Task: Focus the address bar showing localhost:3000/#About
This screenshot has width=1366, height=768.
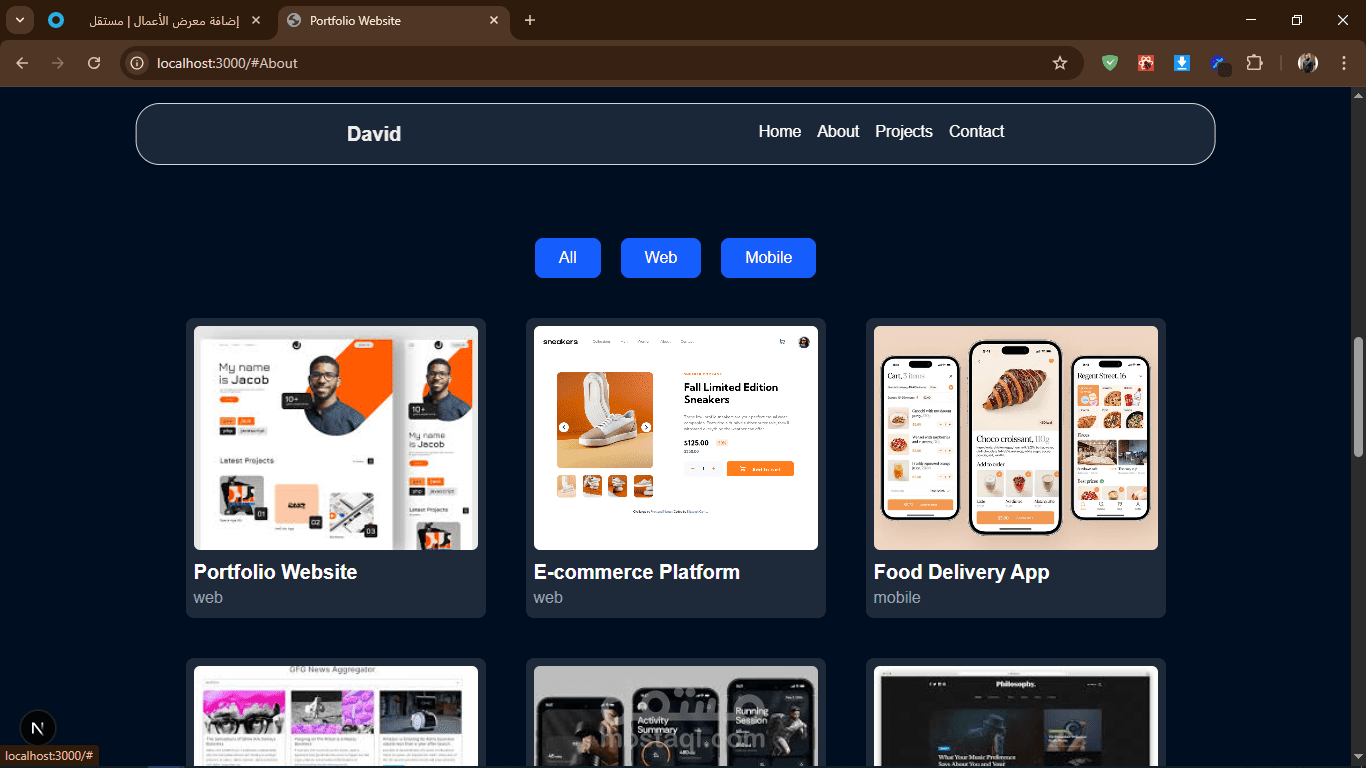Action: (600, 63)
